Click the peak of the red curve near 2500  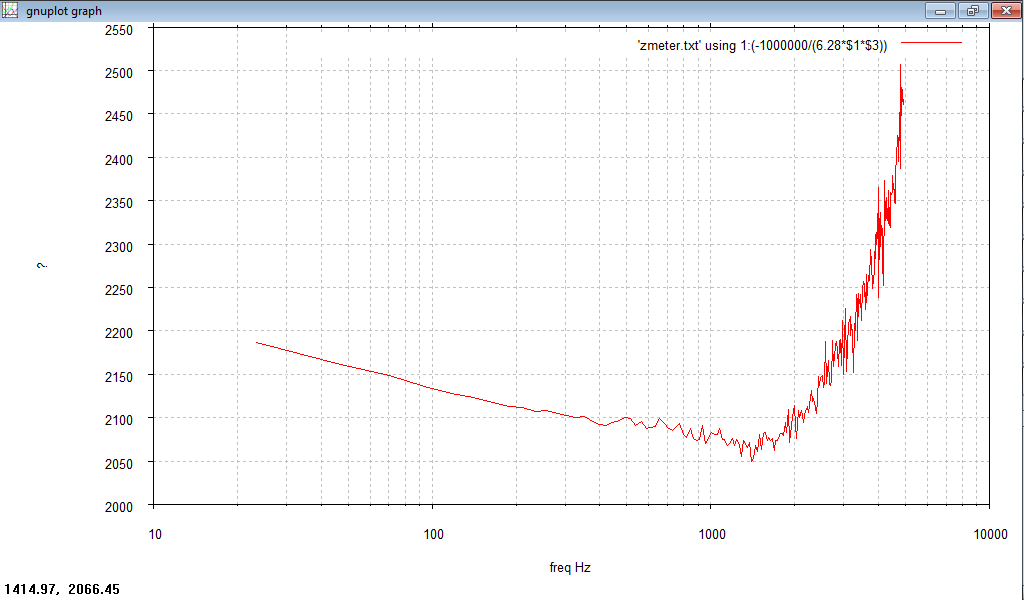901,65
